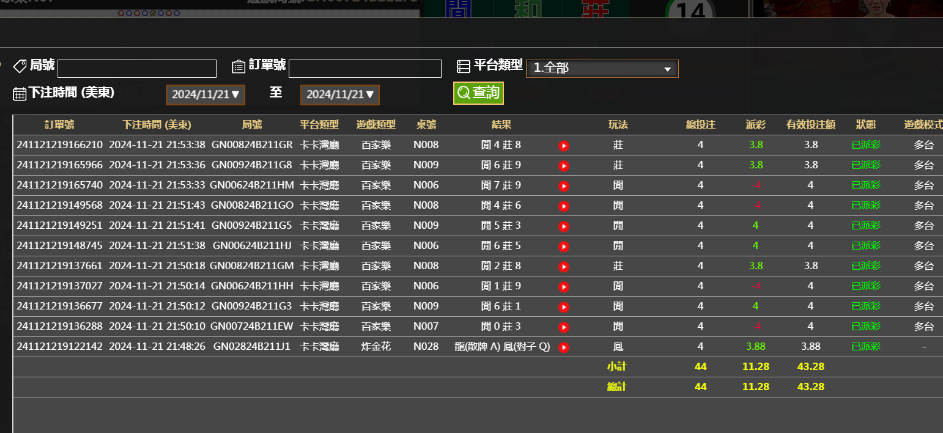Click the 遊戲類型 column header
The image size is (943, 433).
pos(376,125)
